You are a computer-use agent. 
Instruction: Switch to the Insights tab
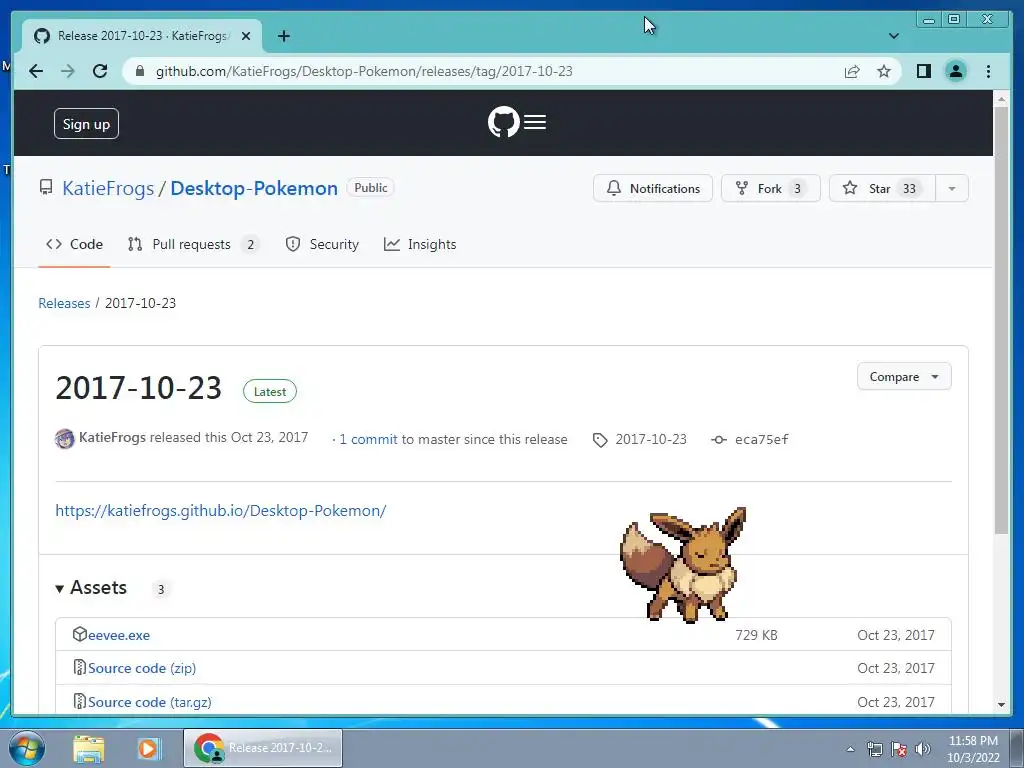tap(420, 244)
